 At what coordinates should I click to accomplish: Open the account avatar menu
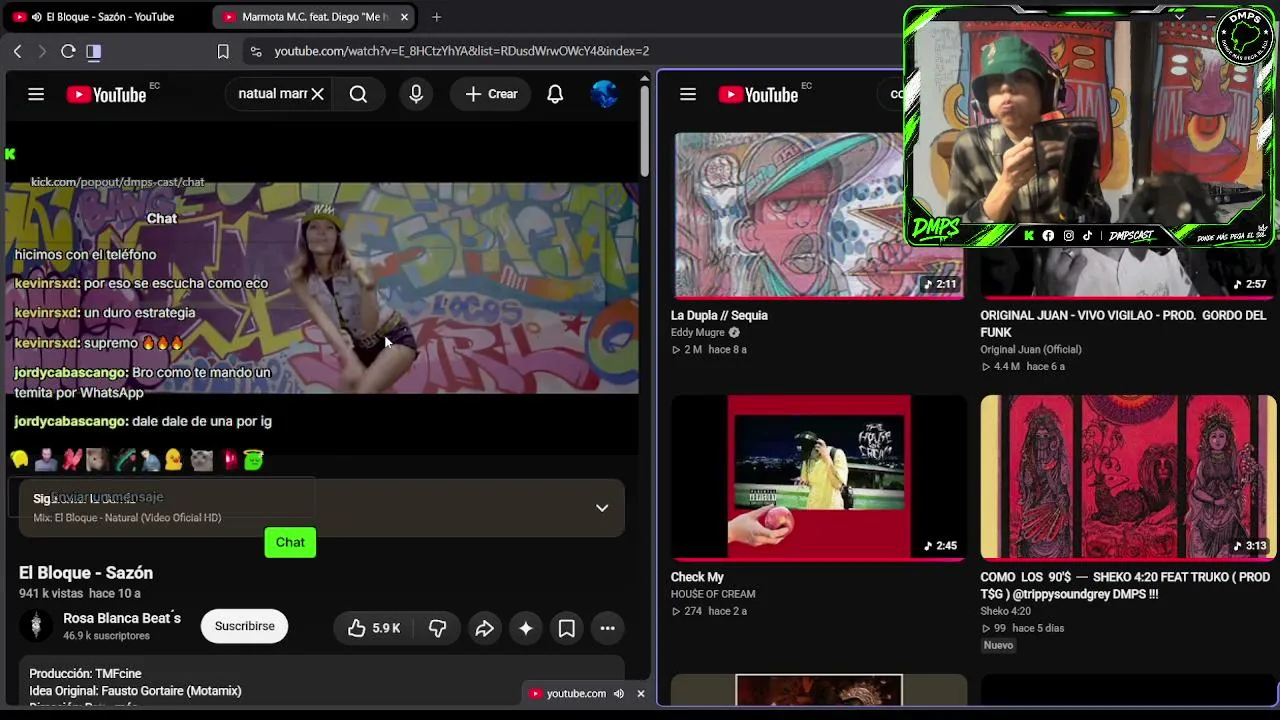point(604,94)
